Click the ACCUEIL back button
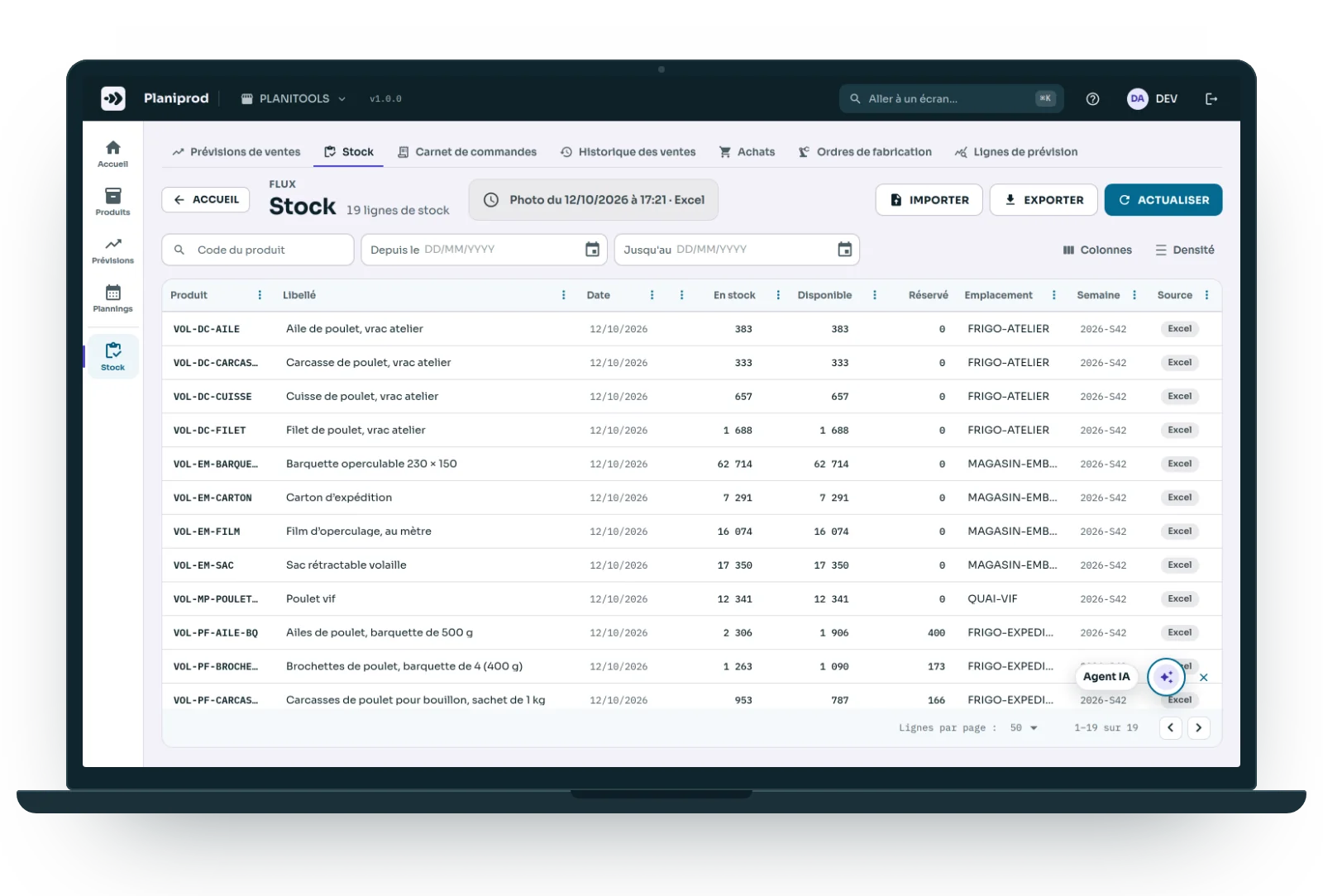Viewport: 1323px width, 896px height. [x=206, y=200]
